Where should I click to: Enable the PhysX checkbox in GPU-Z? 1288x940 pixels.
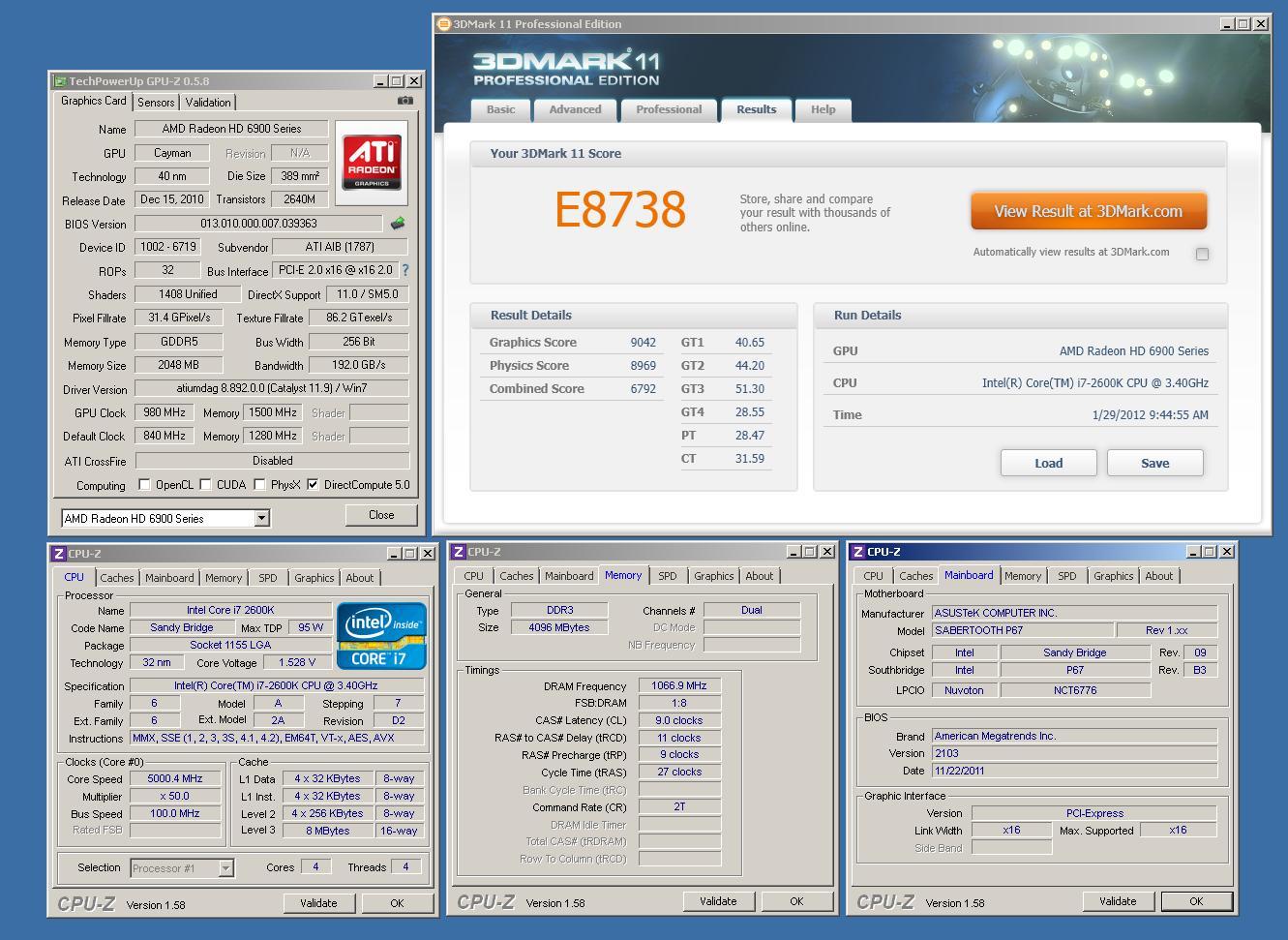click(259, 485)
